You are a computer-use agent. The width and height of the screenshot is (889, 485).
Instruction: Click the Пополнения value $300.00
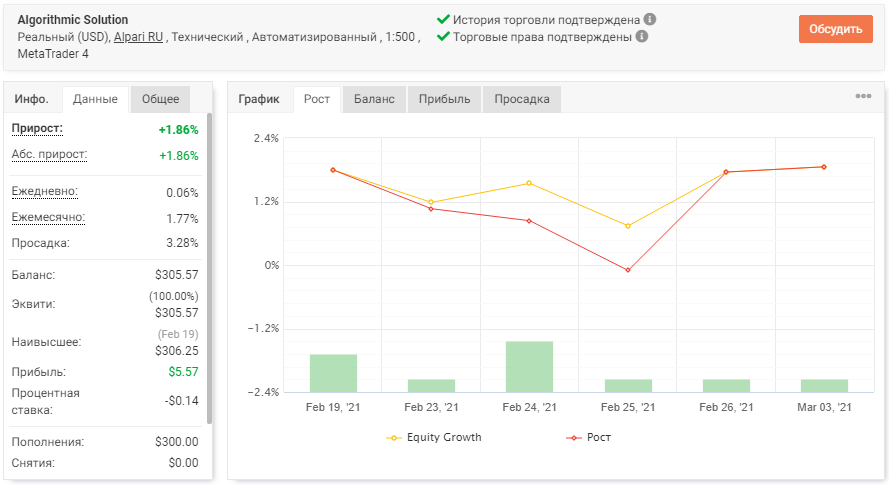pos(177,442)
